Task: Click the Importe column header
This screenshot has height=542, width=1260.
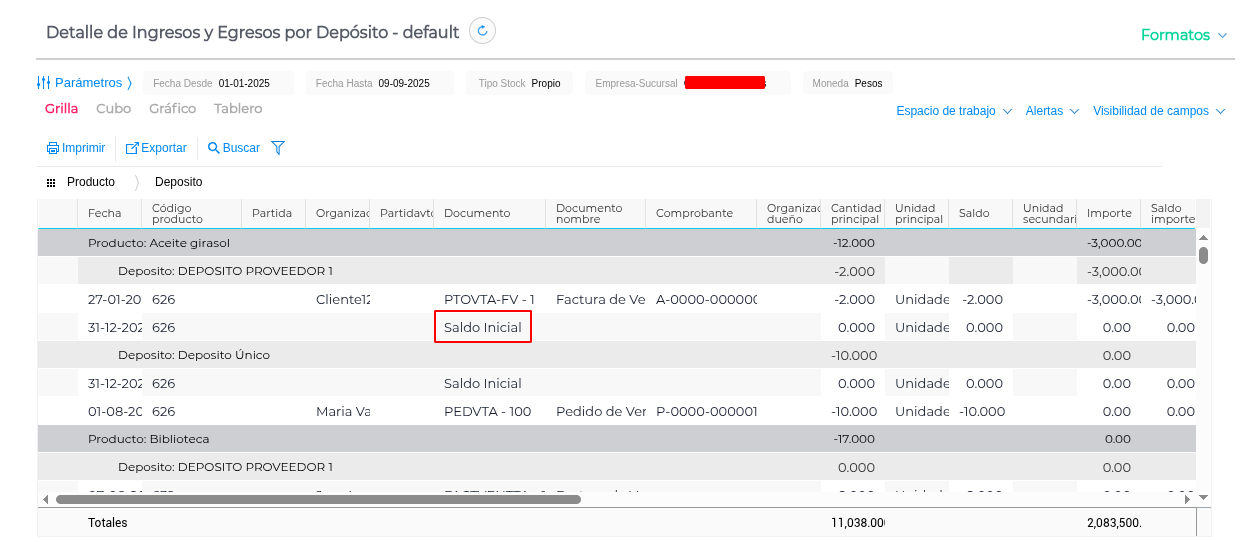Action: 1108,213
